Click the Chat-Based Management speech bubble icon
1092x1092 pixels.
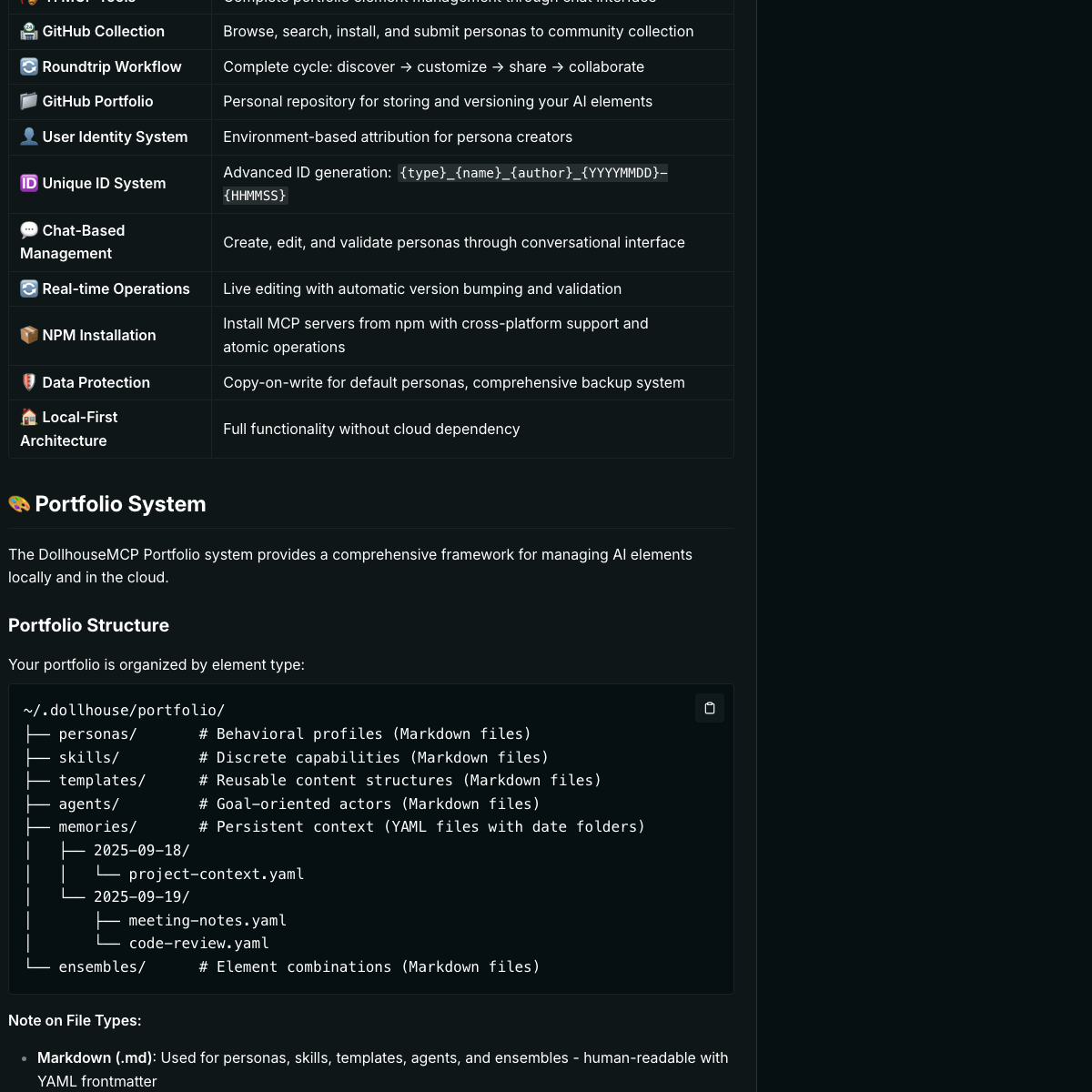pyautogui.click(x=29, y=230)
